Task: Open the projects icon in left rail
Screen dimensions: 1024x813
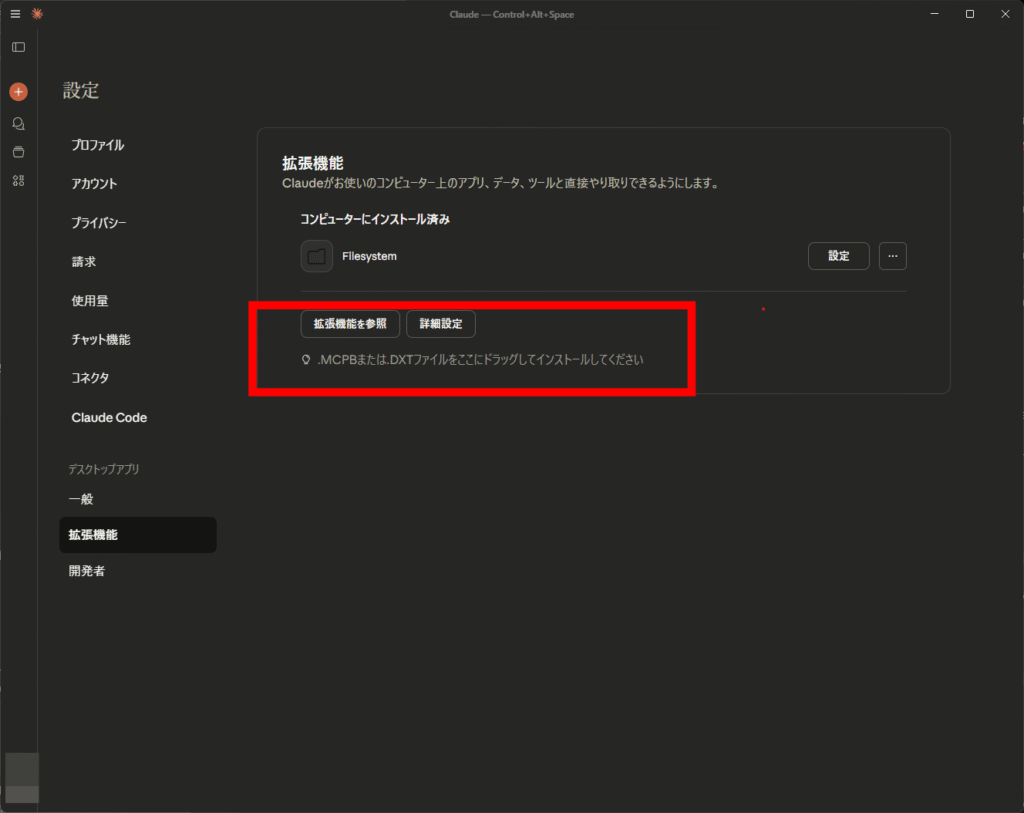Action: [18, 152]
